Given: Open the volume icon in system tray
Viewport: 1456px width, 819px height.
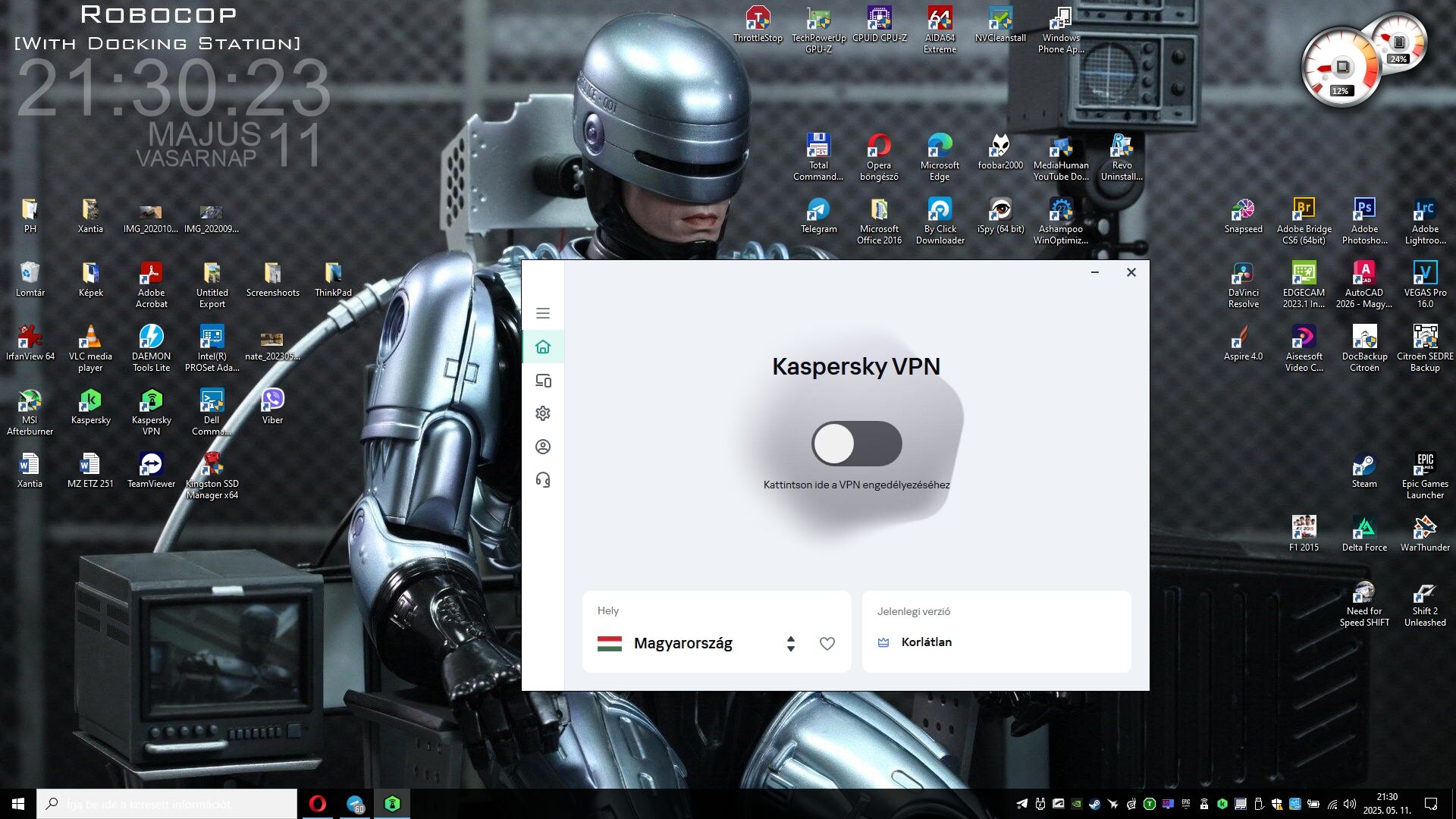Looking at the screenshot, I should 1350,804.
